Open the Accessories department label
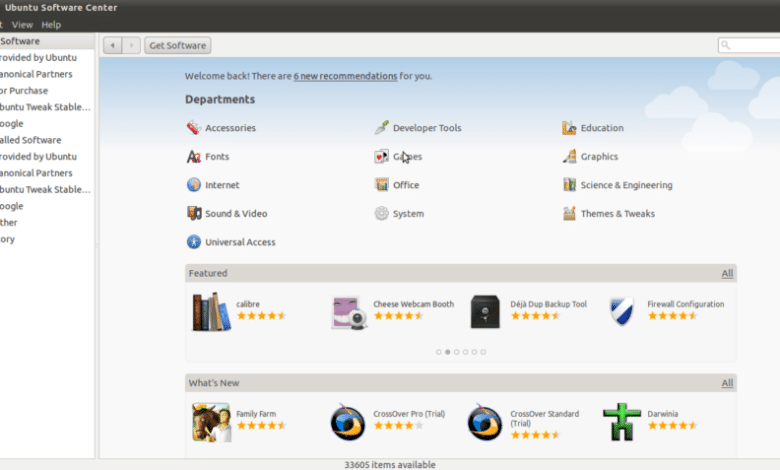 [230, 128]
